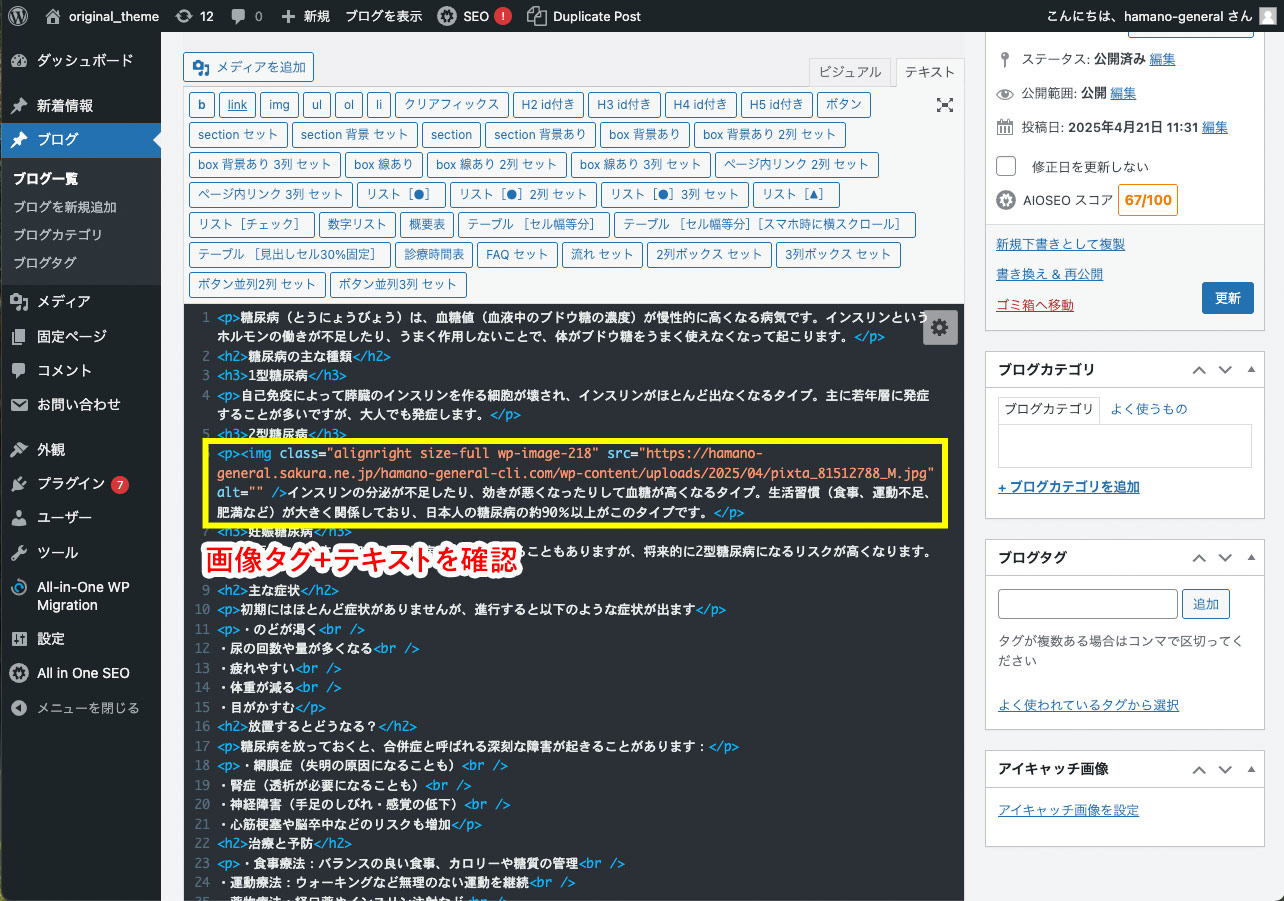Open the Plugins menu in sidebar
Image resolution: width=1284 pixels, height=901 pixels.
70,484
